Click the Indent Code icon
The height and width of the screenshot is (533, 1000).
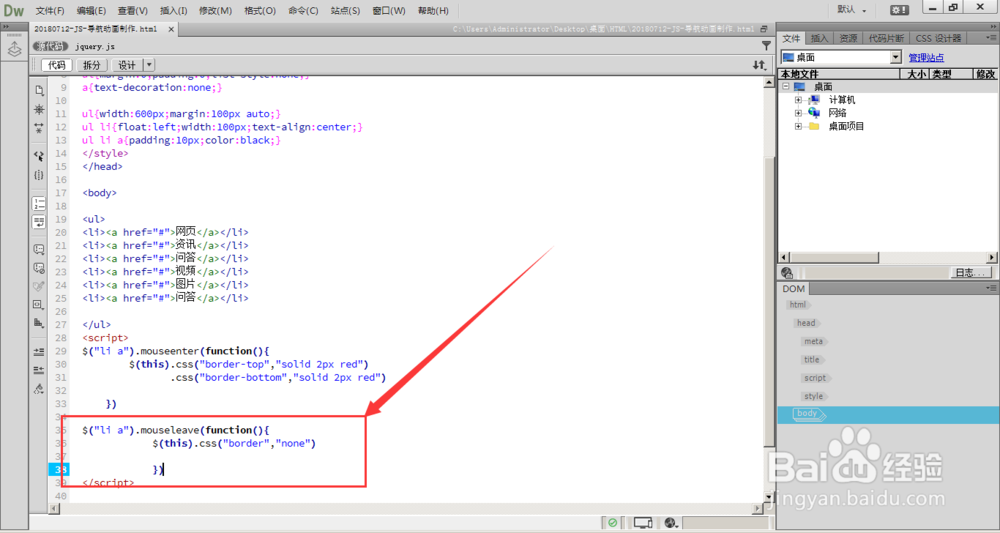[39, 351]
